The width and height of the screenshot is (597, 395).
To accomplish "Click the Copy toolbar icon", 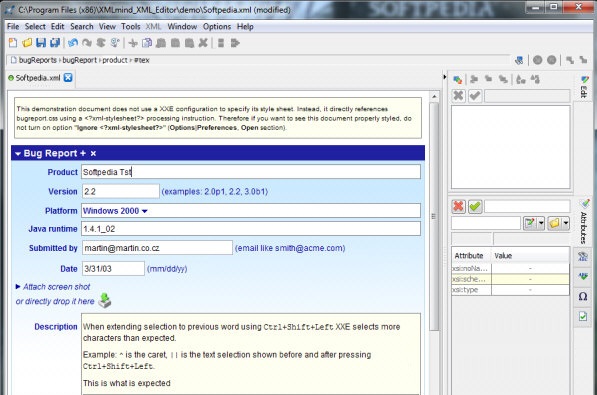I will tap(147, 43).
